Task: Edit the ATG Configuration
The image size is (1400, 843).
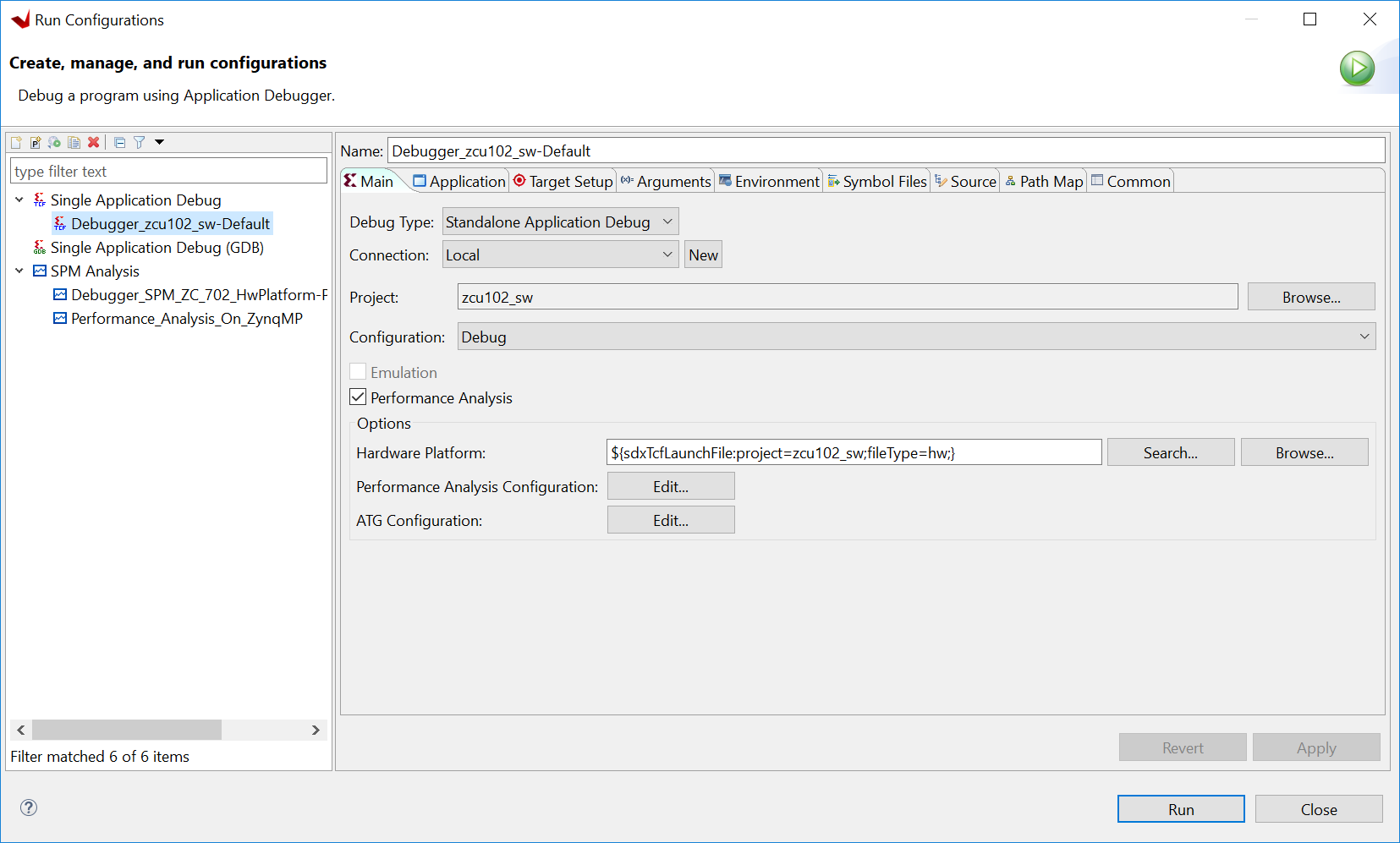Action: pyautogui.click(x=670, y=521)
